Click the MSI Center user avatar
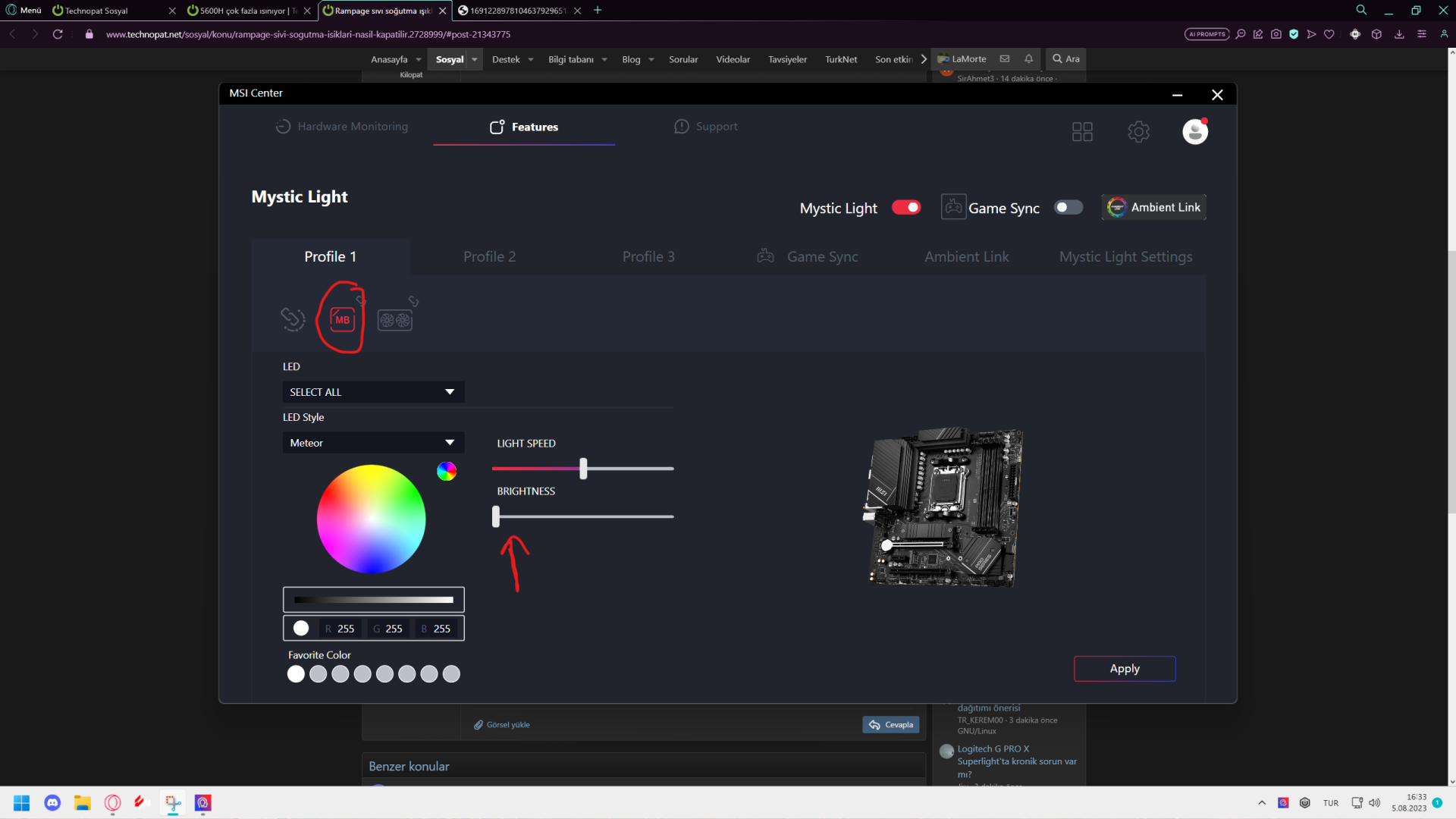 pyautogui.click(x=1194, y=132)
